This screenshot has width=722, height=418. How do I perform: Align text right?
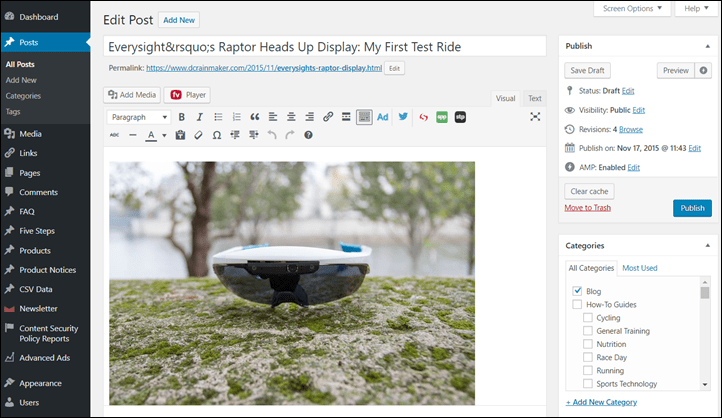(309, 117)
